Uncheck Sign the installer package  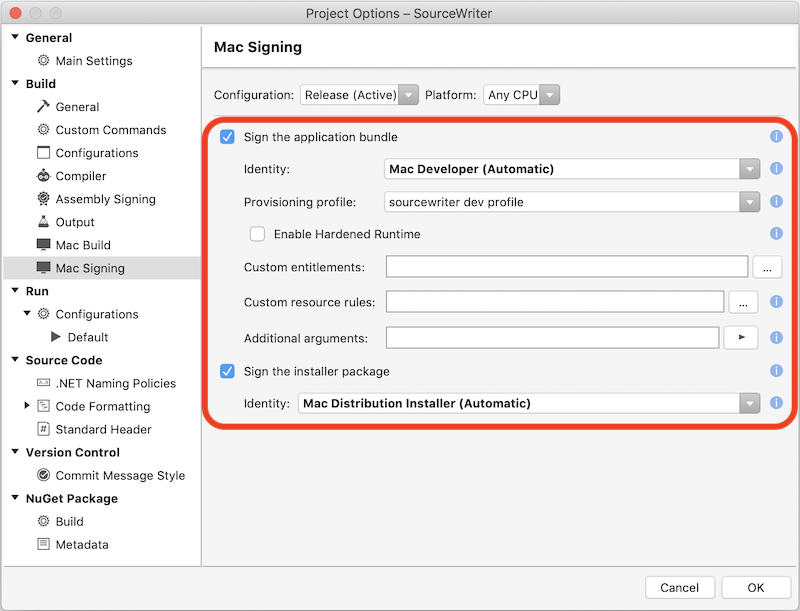click(227, 371)
